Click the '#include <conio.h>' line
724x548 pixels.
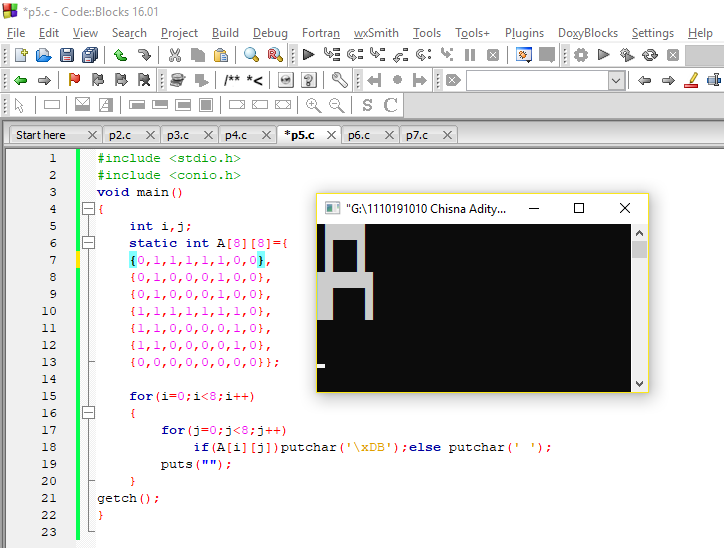tap(169, 175)
